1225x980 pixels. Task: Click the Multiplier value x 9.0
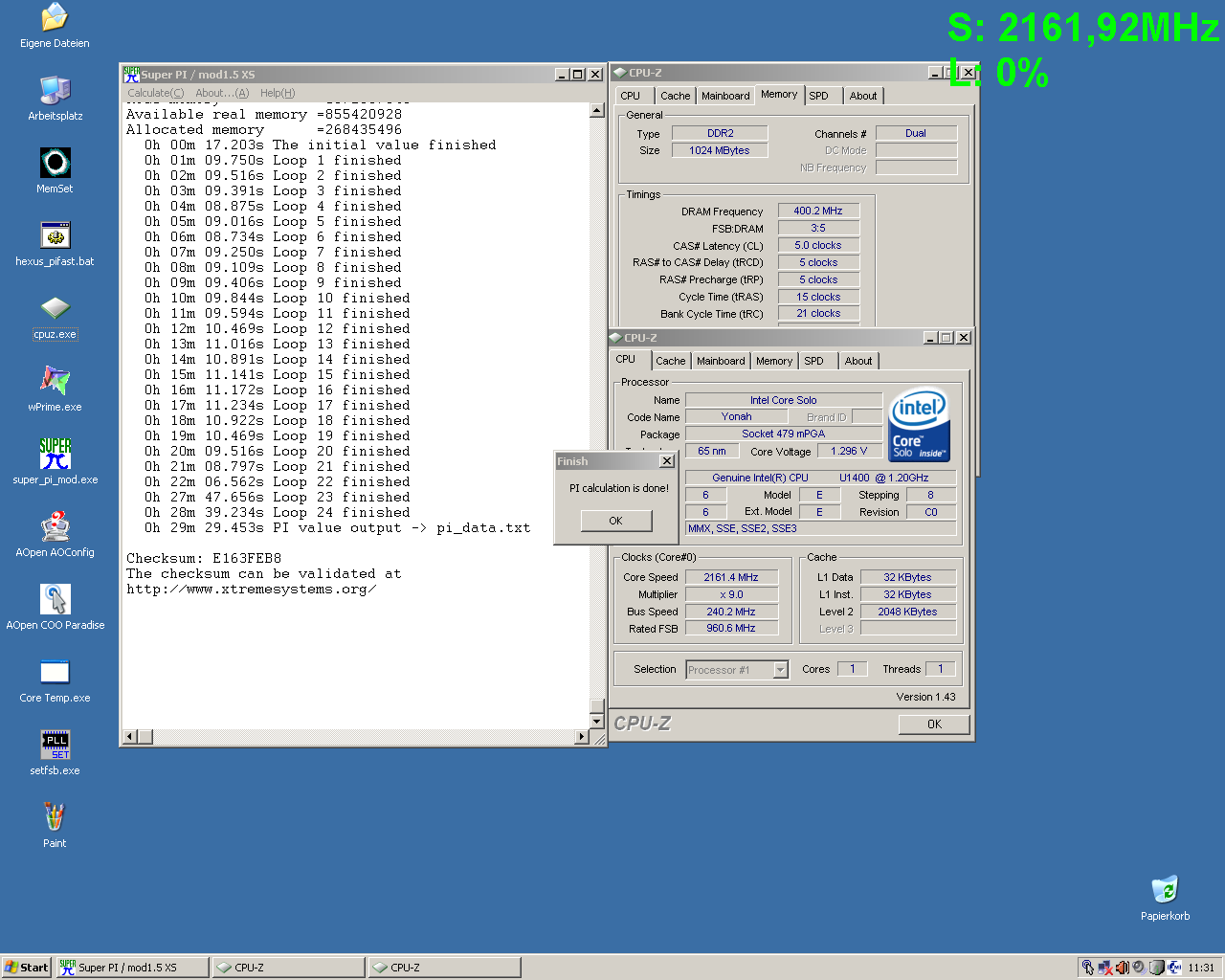[x=731, y=594]
